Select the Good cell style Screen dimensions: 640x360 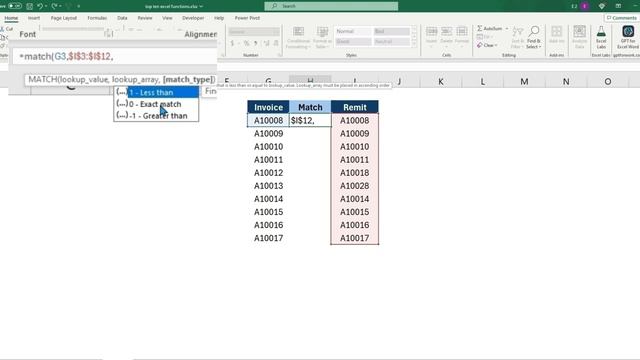[353, 42]
